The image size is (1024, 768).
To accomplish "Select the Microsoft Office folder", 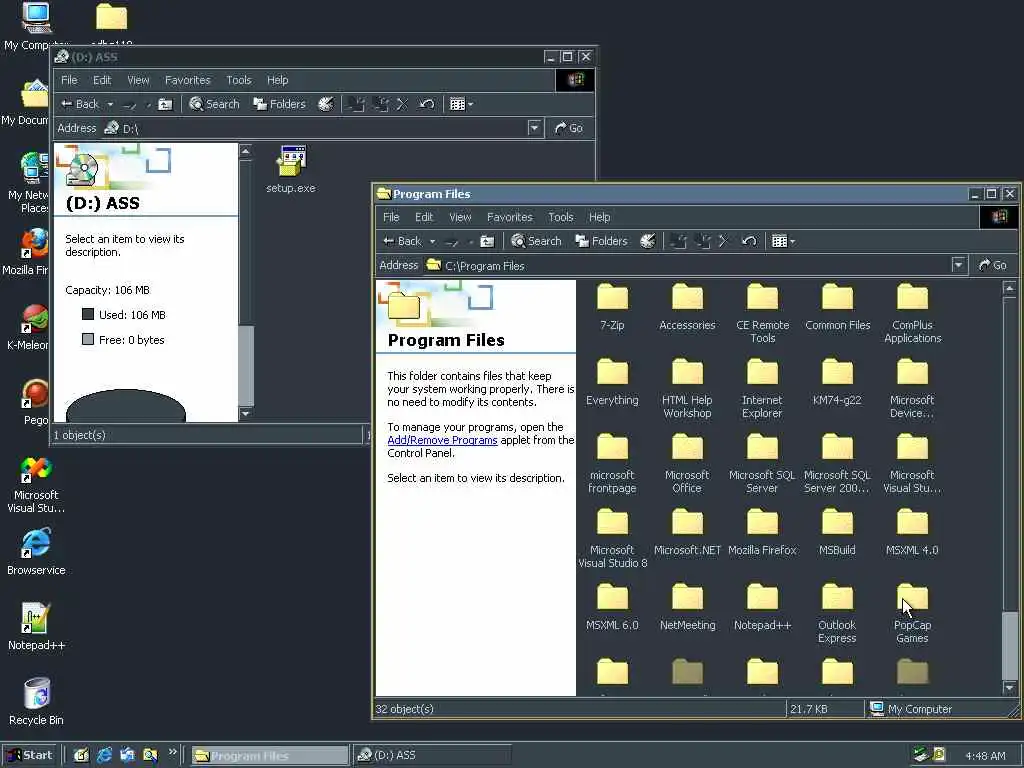I will pyautogui.click(x=687, y=464).
